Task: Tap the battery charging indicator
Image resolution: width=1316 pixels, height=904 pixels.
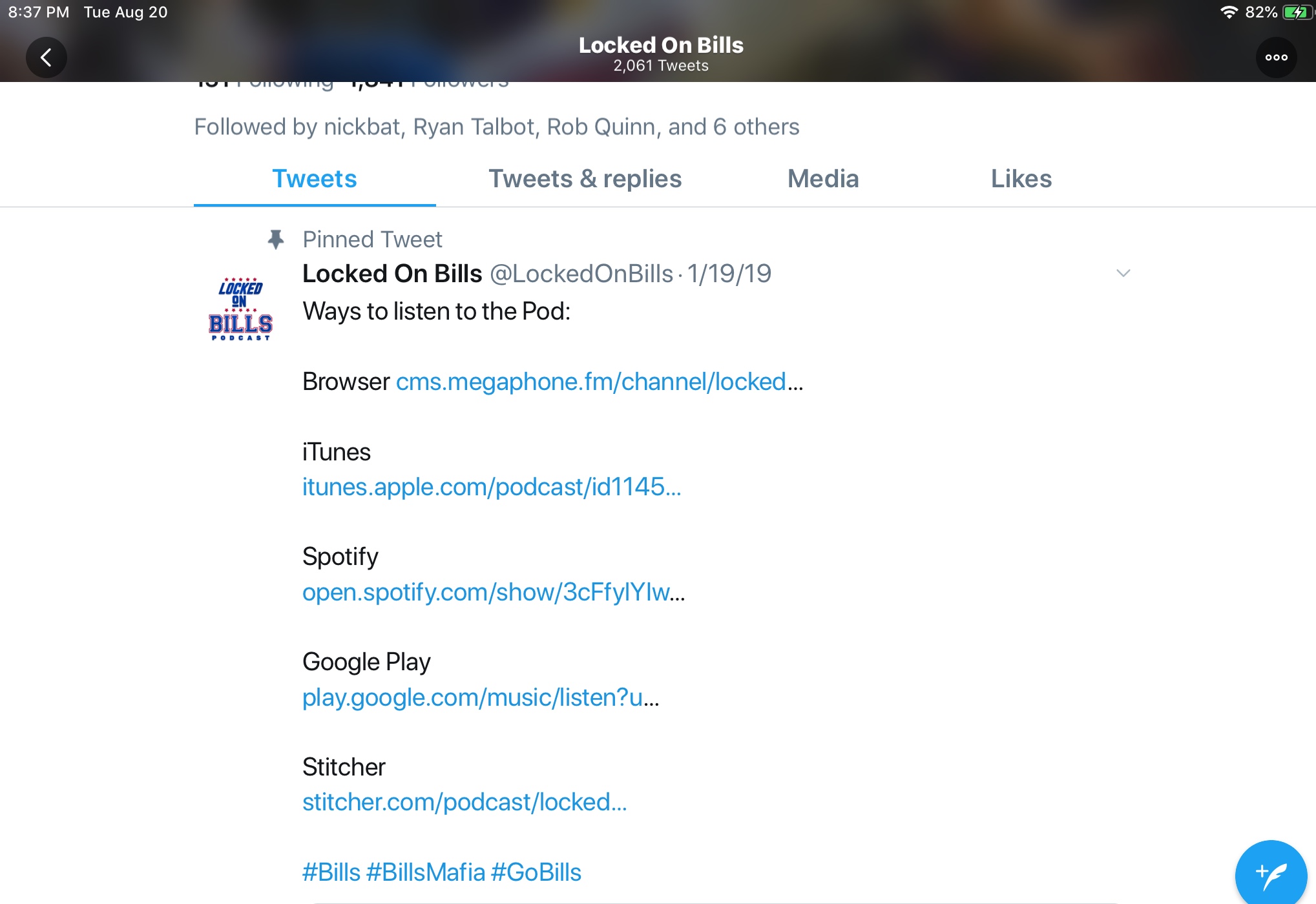Action: click(1297, 12)
